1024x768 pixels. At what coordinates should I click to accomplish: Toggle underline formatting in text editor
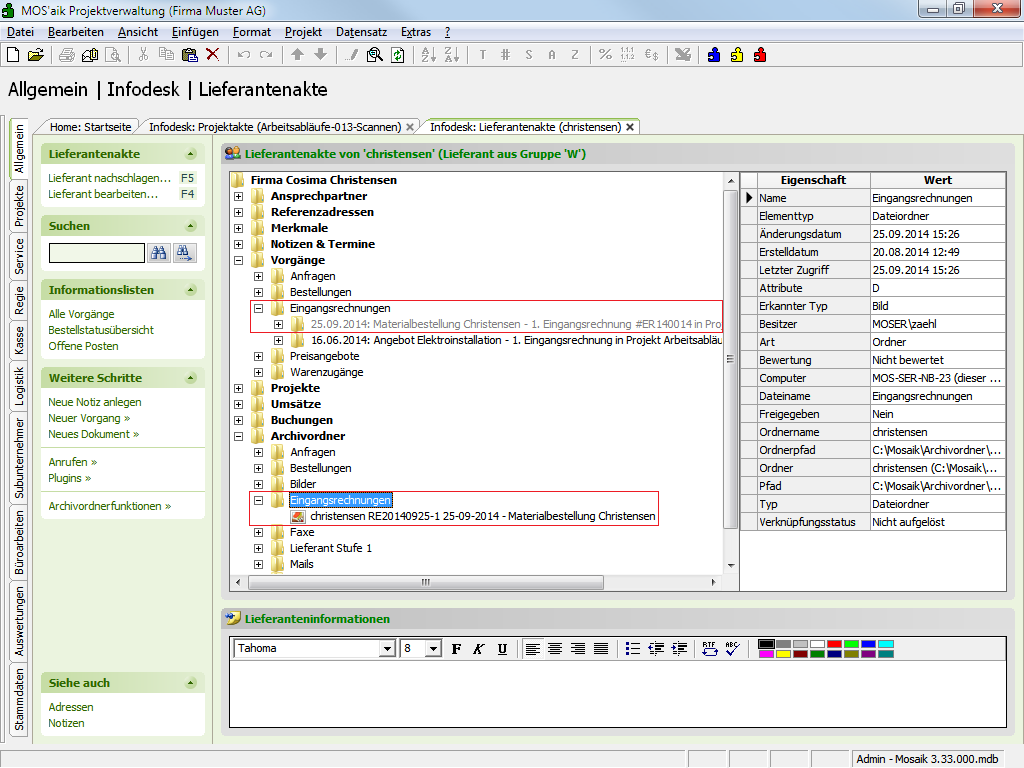point(502,649)
